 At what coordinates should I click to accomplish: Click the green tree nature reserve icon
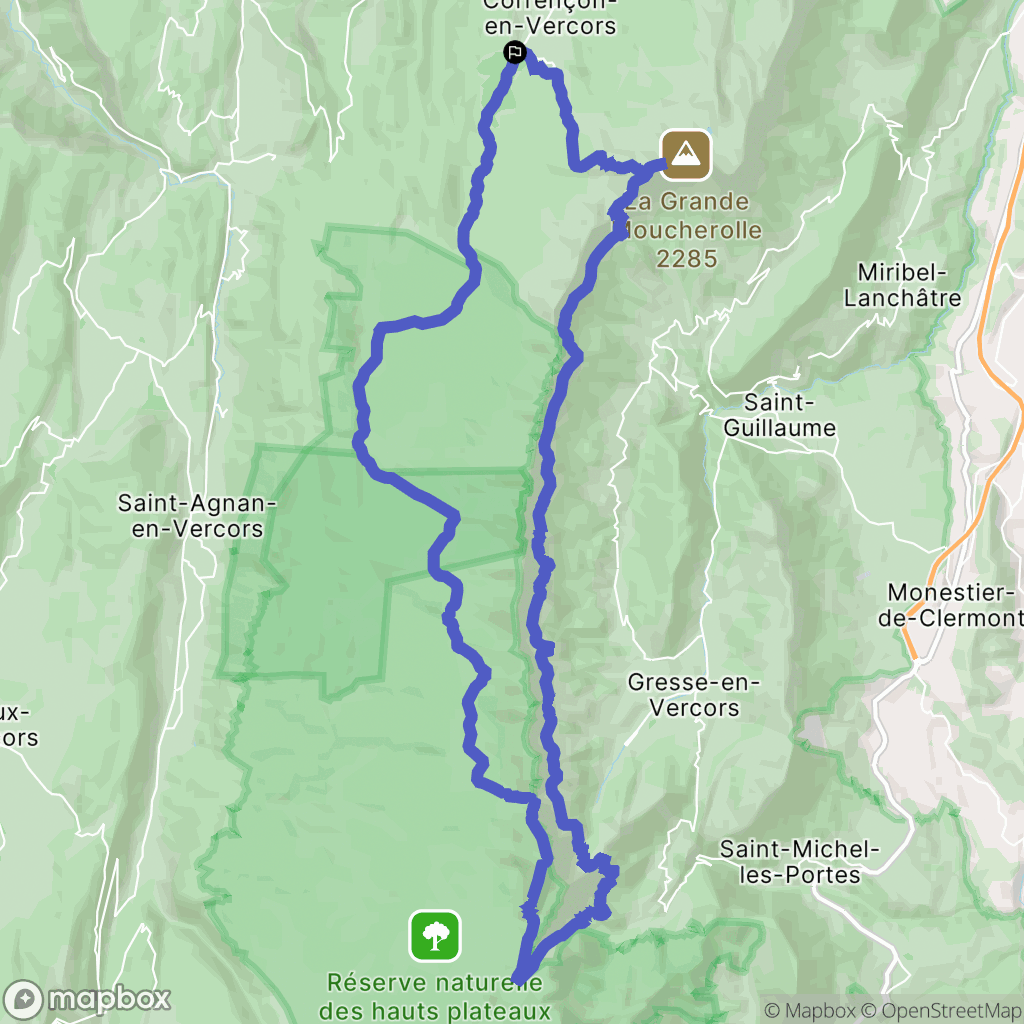pos(435,936)
